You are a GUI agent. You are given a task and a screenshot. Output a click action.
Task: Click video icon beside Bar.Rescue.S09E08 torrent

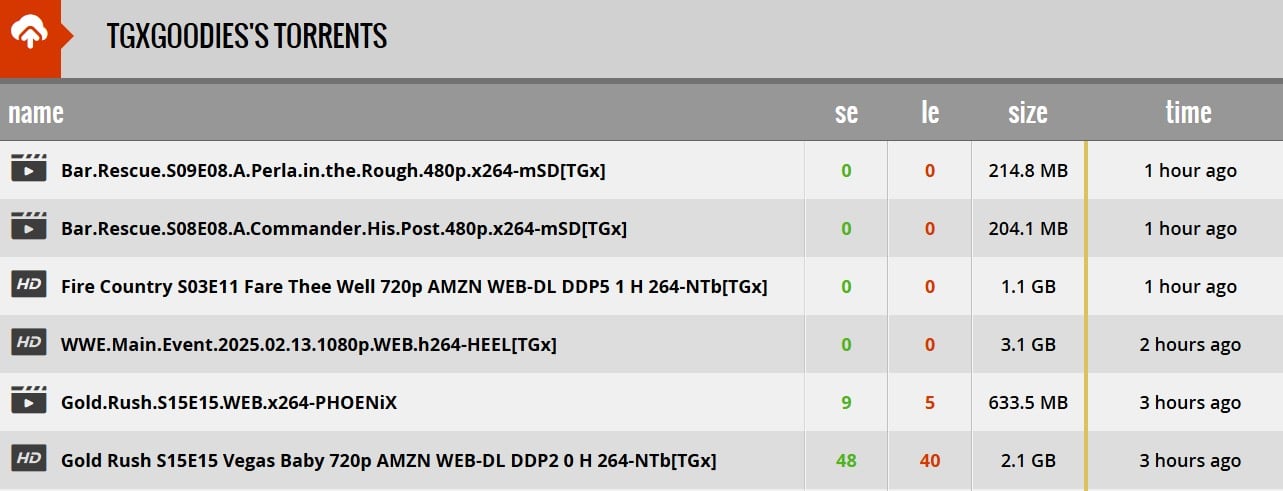pos(29,168)
